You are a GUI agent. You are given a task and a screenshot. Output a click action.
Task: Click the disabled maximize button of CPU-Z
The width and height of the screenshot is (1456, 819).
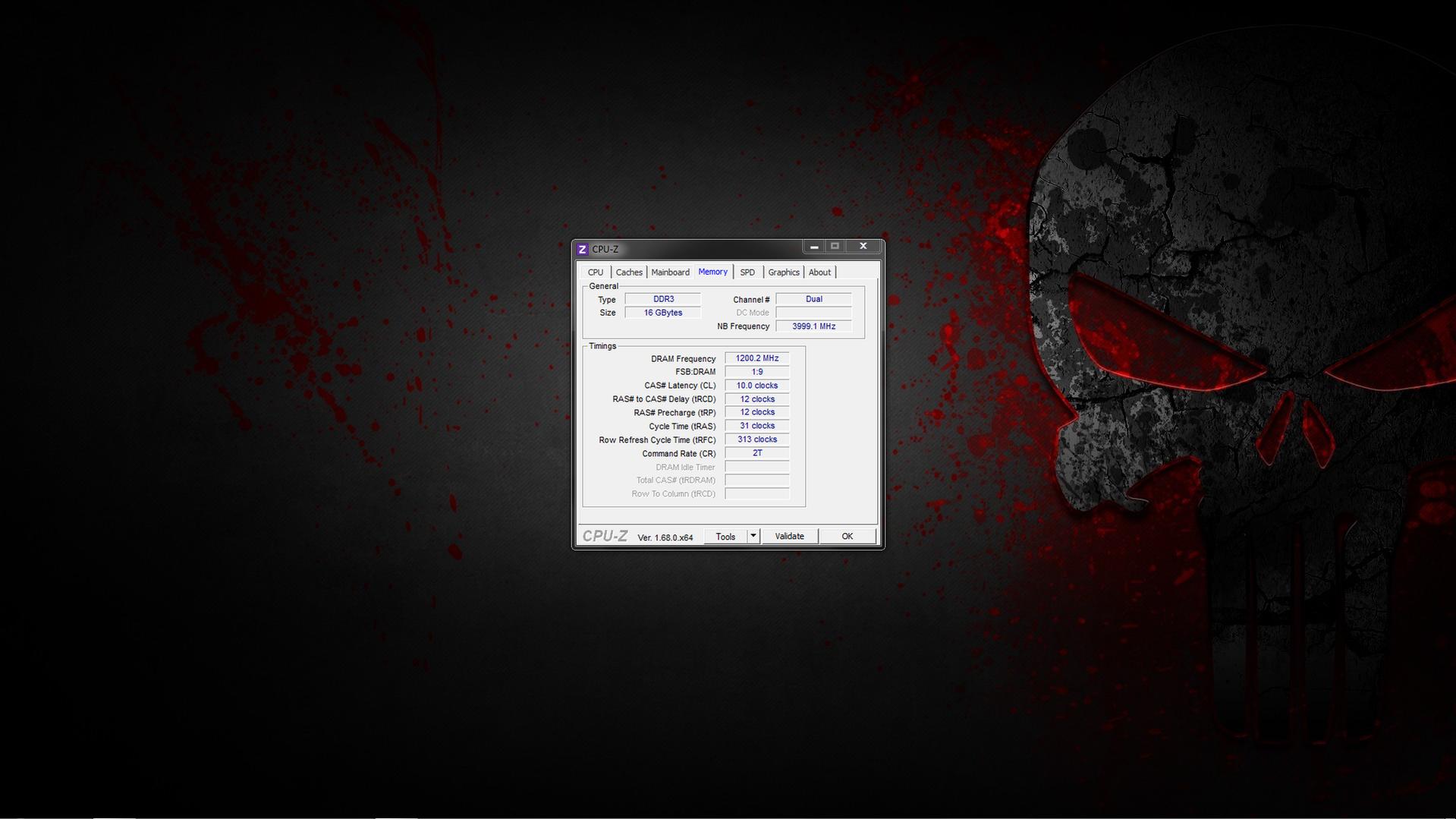point(835,247)
